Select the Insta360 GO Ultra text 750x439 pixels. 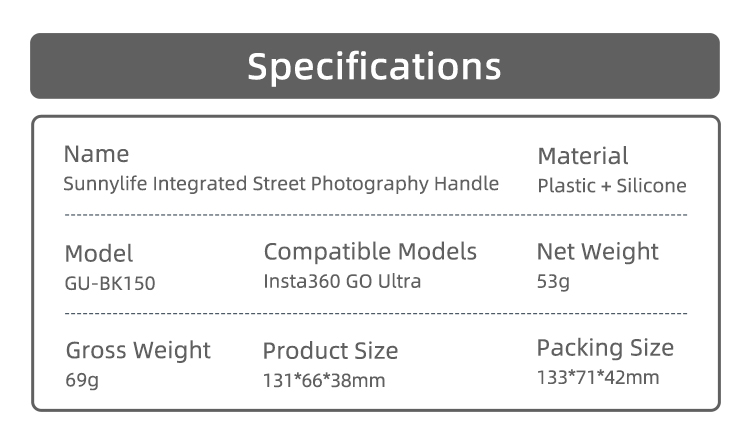[x=342, y=281]
